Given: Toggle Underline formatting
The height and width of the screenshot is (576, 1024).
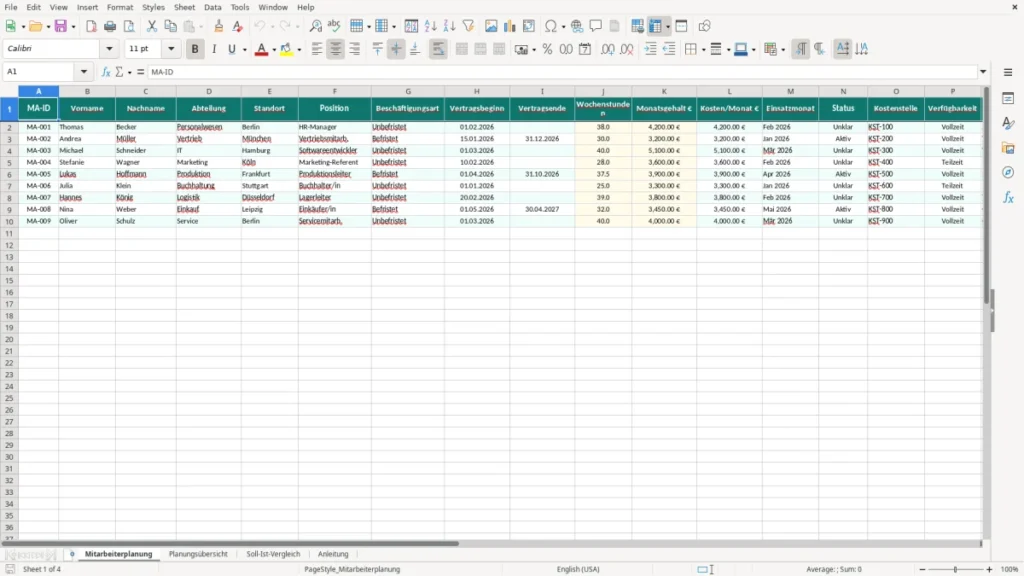Looking at the screenshot, I should click(231, 49).
